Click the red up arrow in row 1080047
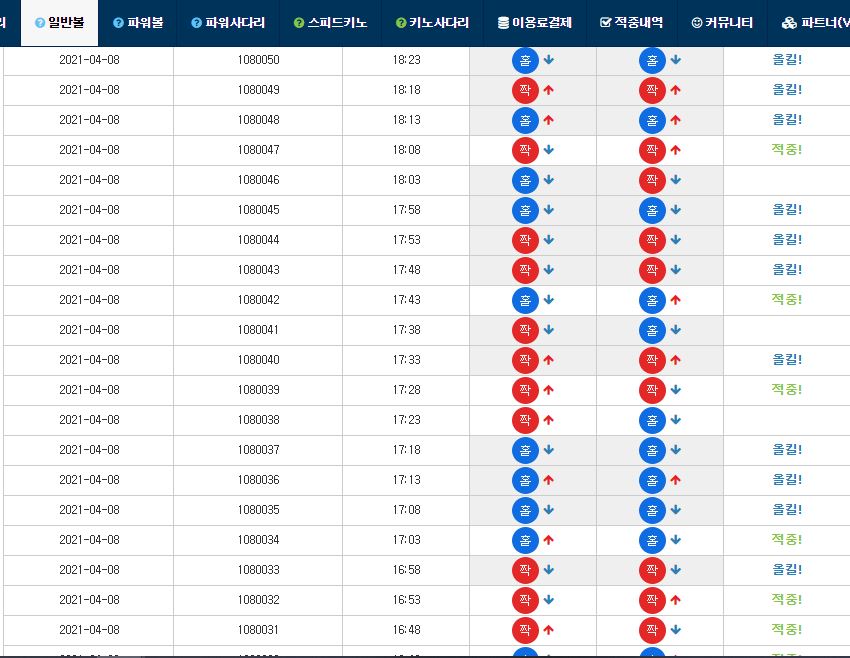The image size is (850, 658). click(675, 150)
